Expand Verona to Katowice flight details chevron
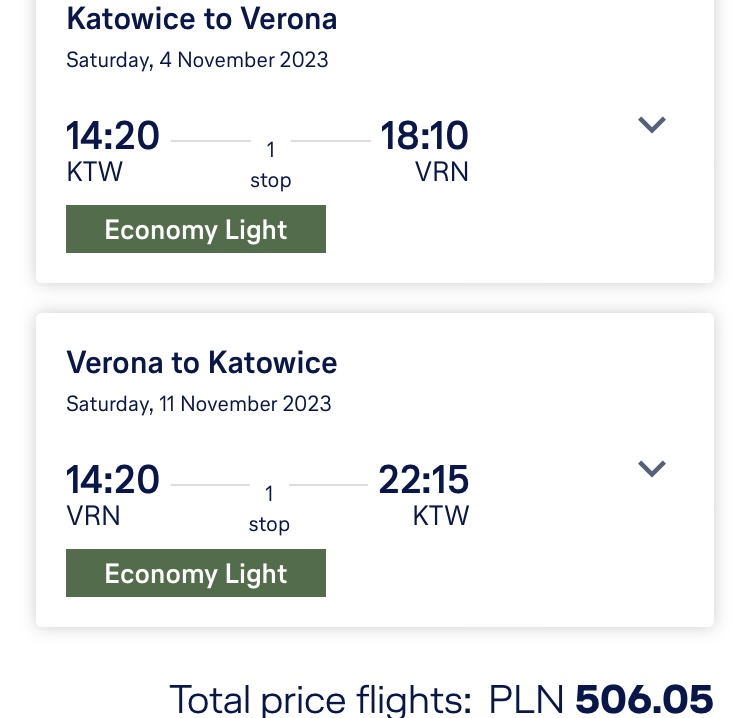Screen dimensions: 750x718 tap(652, 469)
